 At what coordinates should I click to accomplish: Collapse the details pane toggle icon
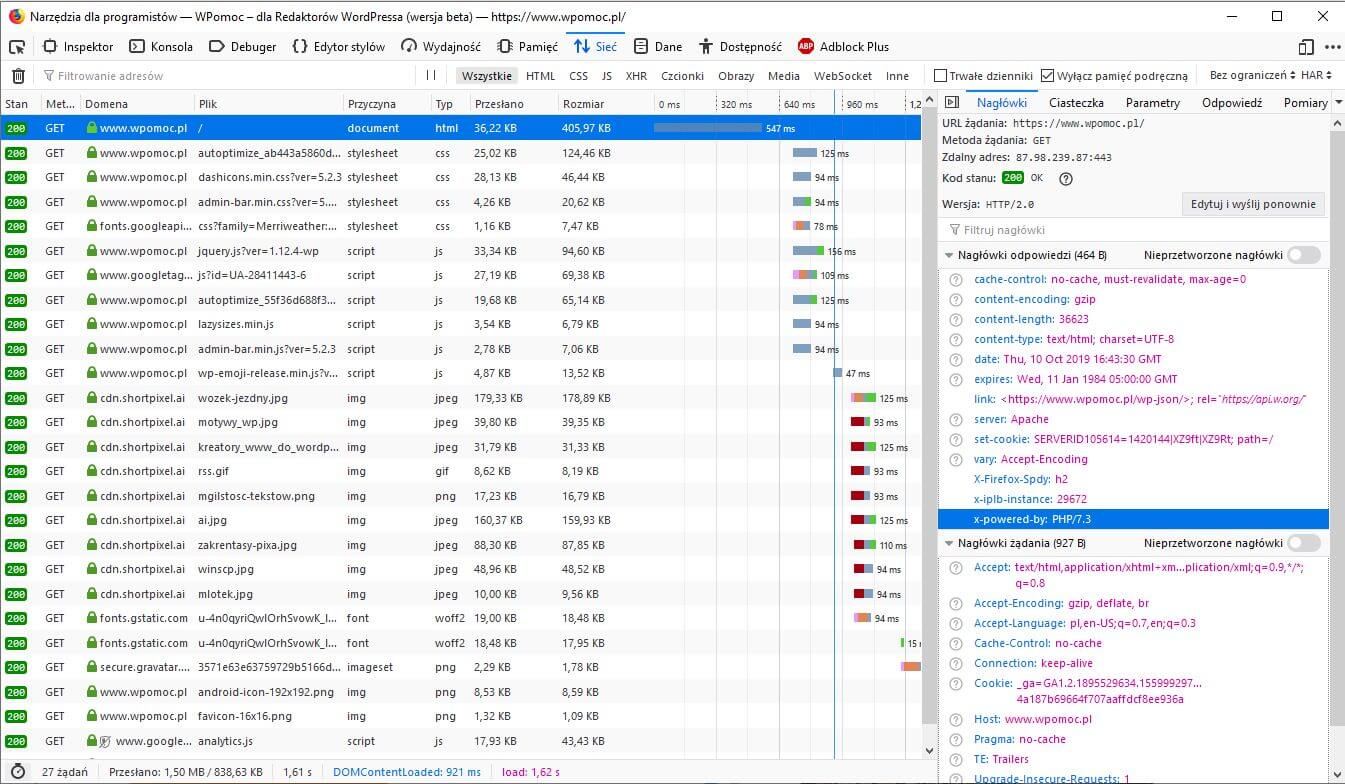point(951,103)
